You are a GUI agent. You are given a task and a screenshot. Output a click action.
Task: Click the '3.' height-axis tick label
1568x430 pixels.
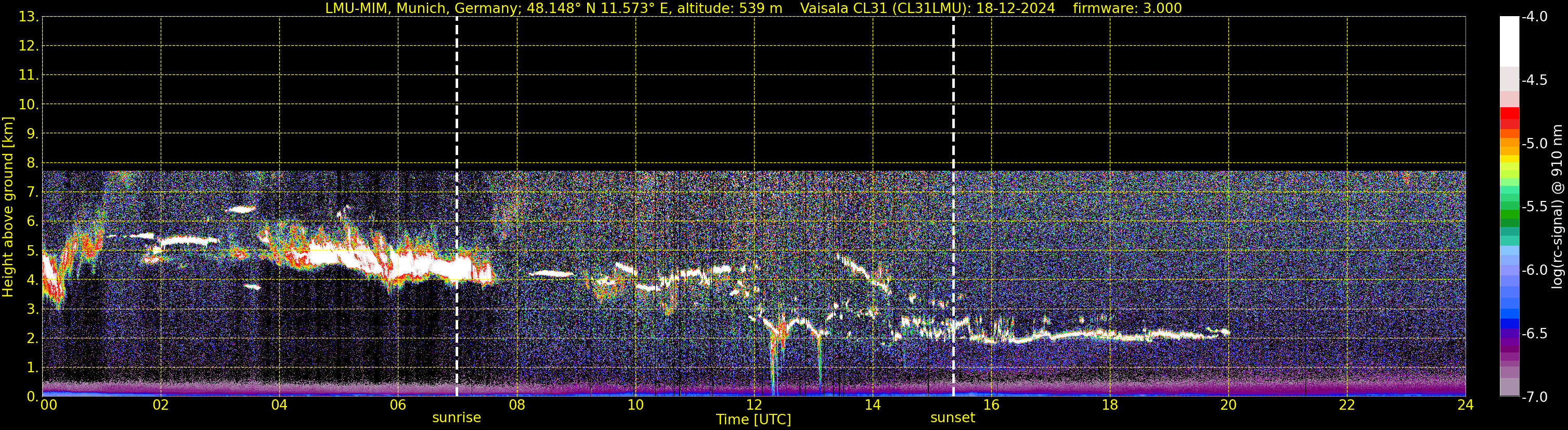click(x=32, y=309)
